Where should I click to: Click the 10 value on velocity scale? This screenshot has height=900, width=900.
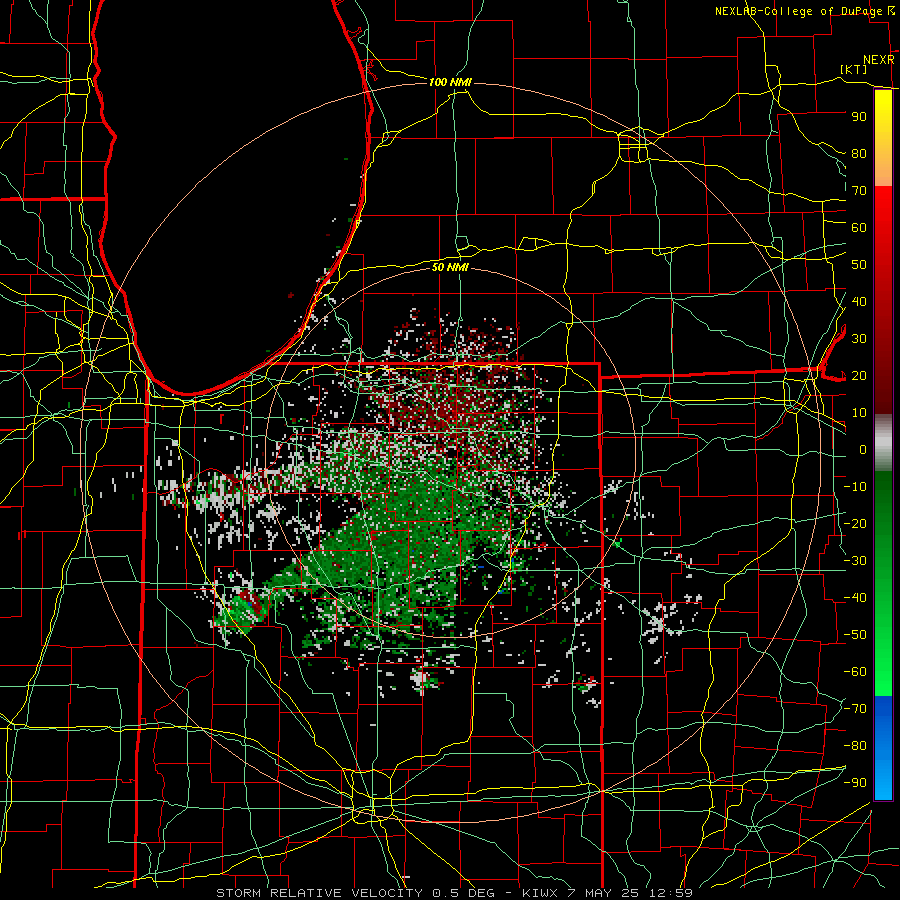(x=859, y=413)
